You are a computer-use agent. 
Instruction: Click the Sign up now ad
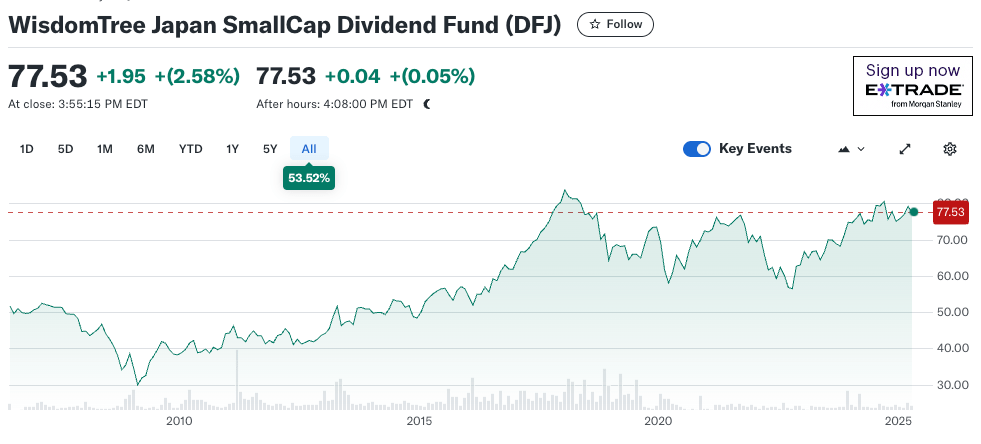tap(912, 71)
